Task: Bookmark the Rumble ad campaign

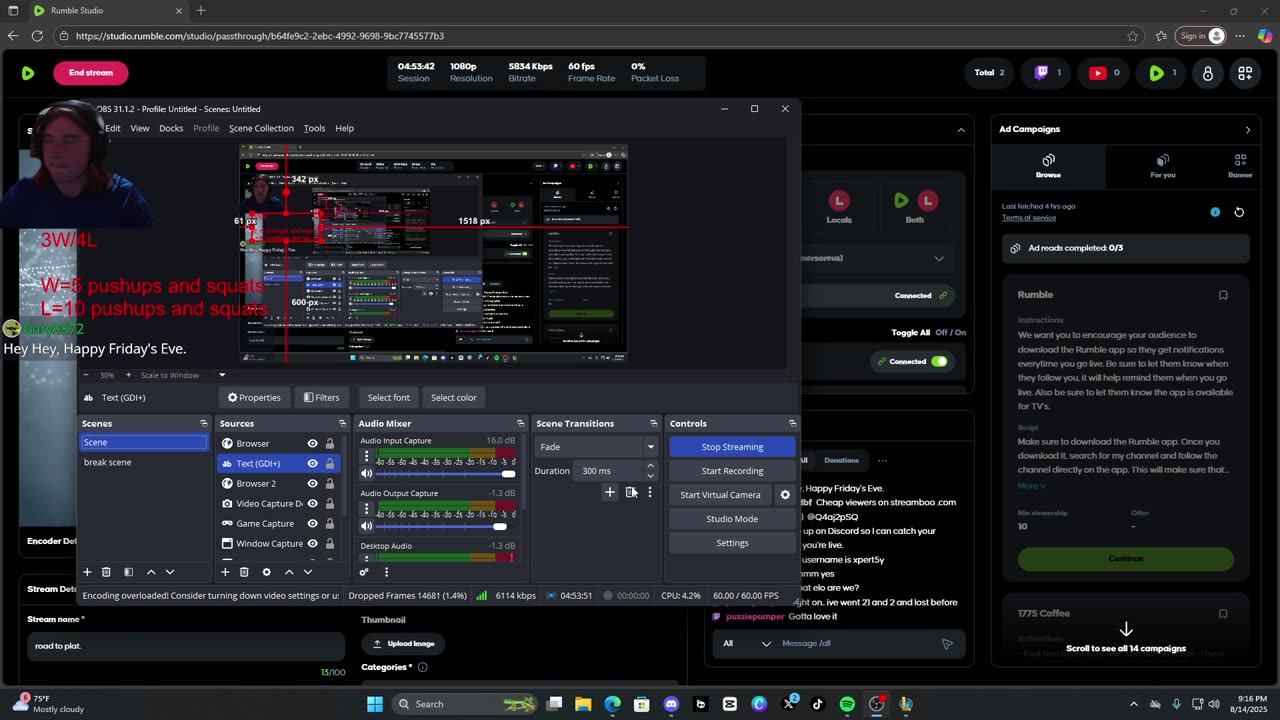Action: (x=1223, y=295)
